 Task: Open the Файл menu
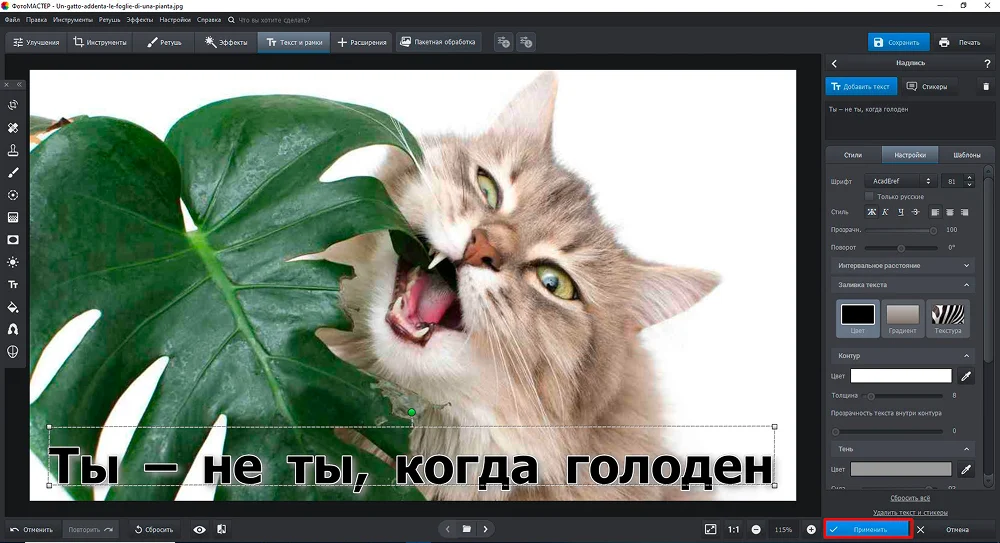(x=12, y=20)
